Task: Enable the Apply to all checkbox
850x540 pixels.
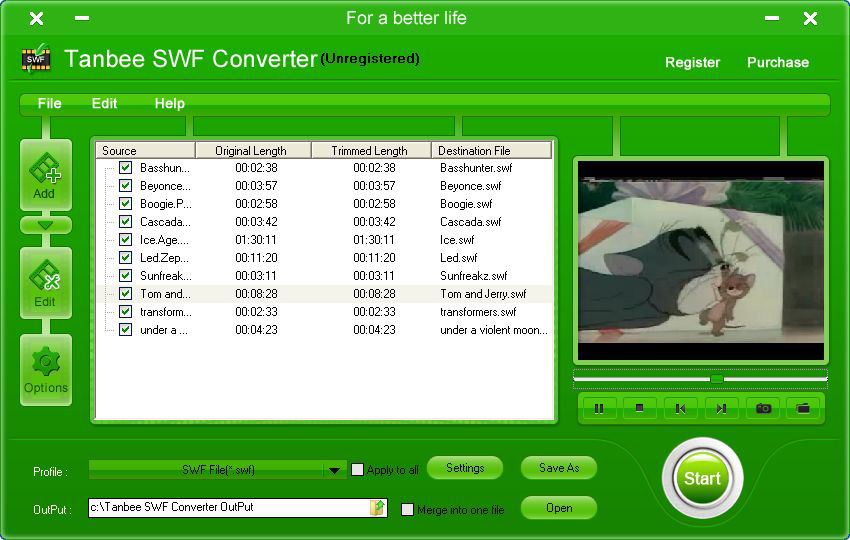Action: click(x=357, y=470)
